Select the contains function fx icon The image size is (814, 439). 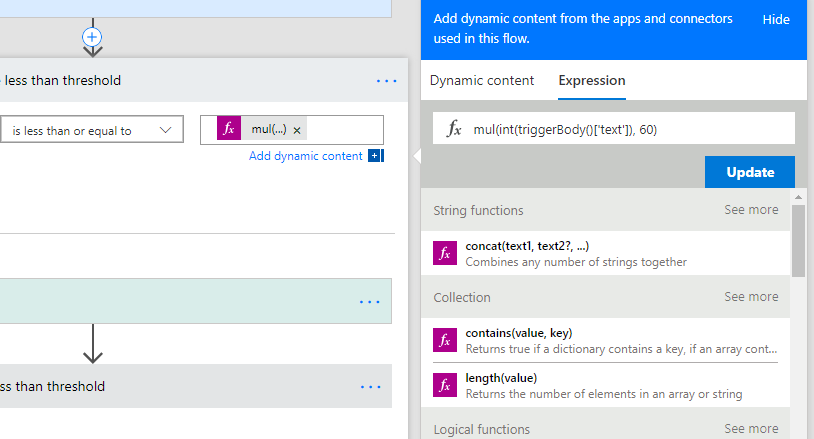(x=445, y=340)
